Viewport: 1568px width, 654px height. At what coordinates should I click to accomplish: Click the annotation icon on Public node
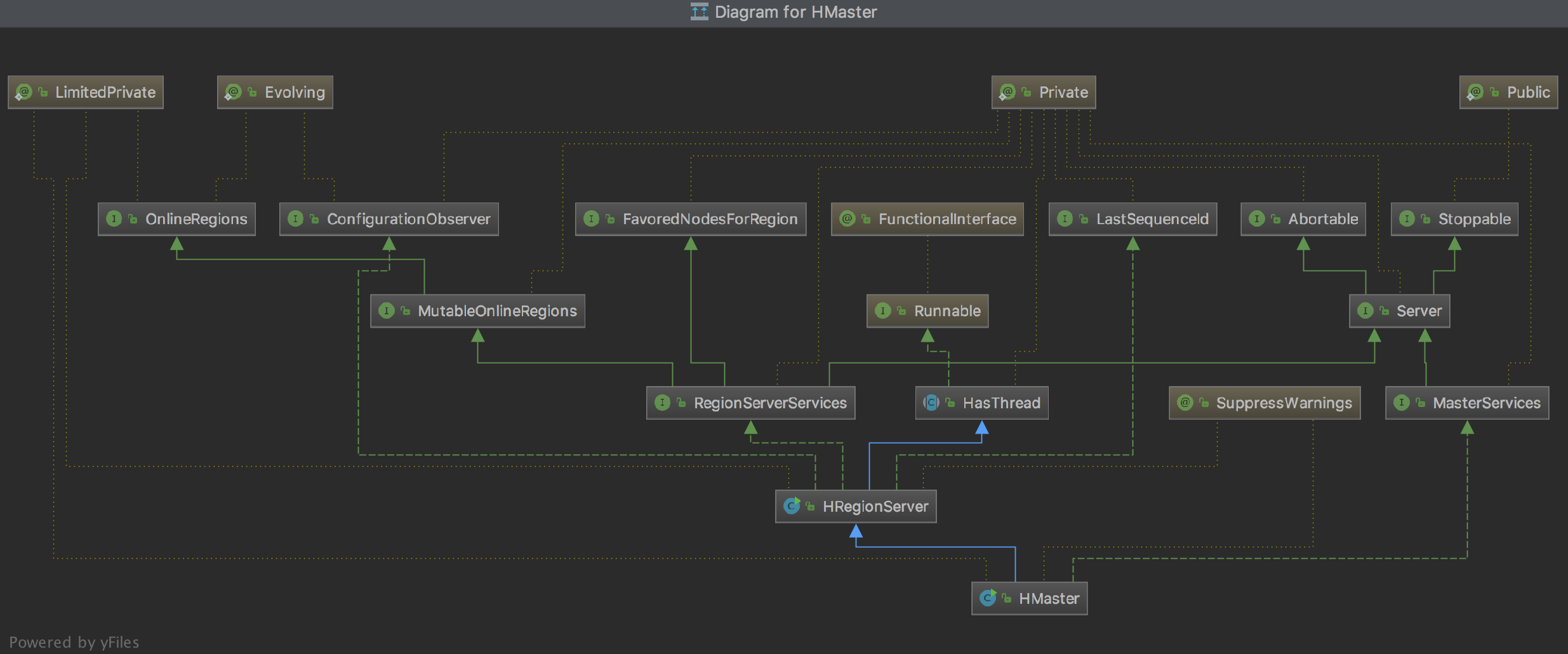1475,93
